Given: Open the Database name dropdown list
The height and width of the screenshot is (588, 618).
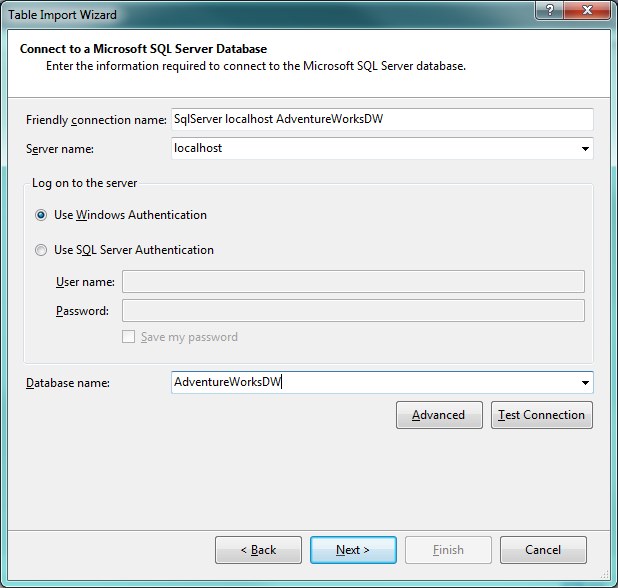Looking at the screenshot, I should 585,383.
